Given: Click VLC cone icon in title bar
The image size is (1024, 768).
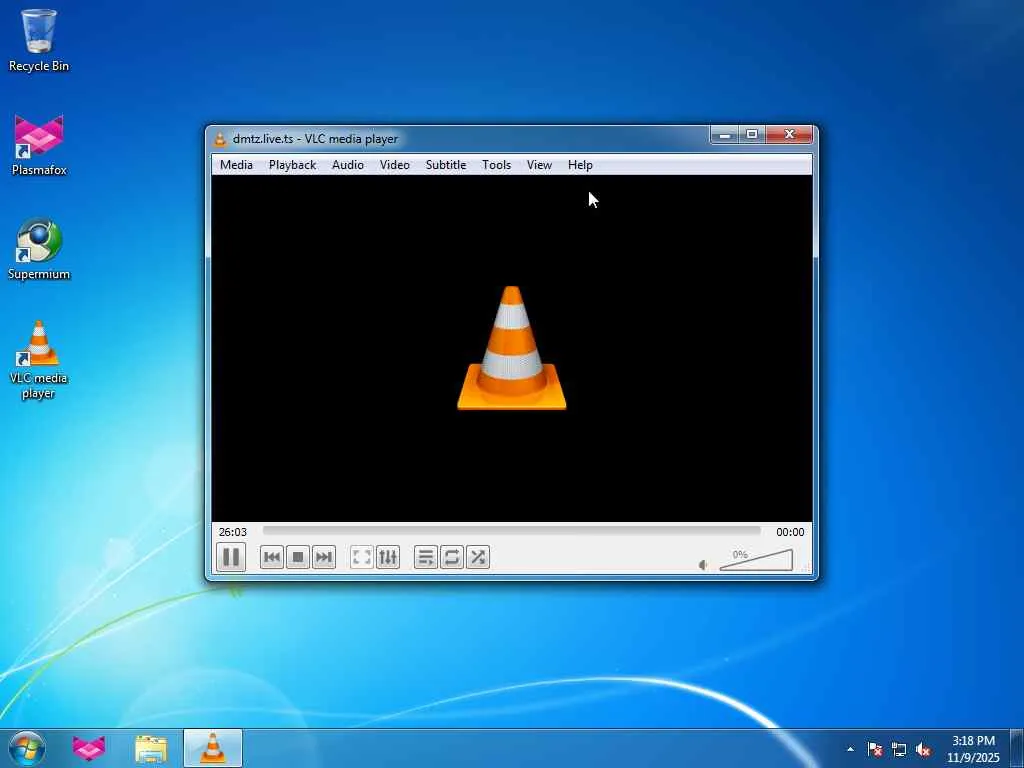Looking at the screenshot, I should coord(221,138).
